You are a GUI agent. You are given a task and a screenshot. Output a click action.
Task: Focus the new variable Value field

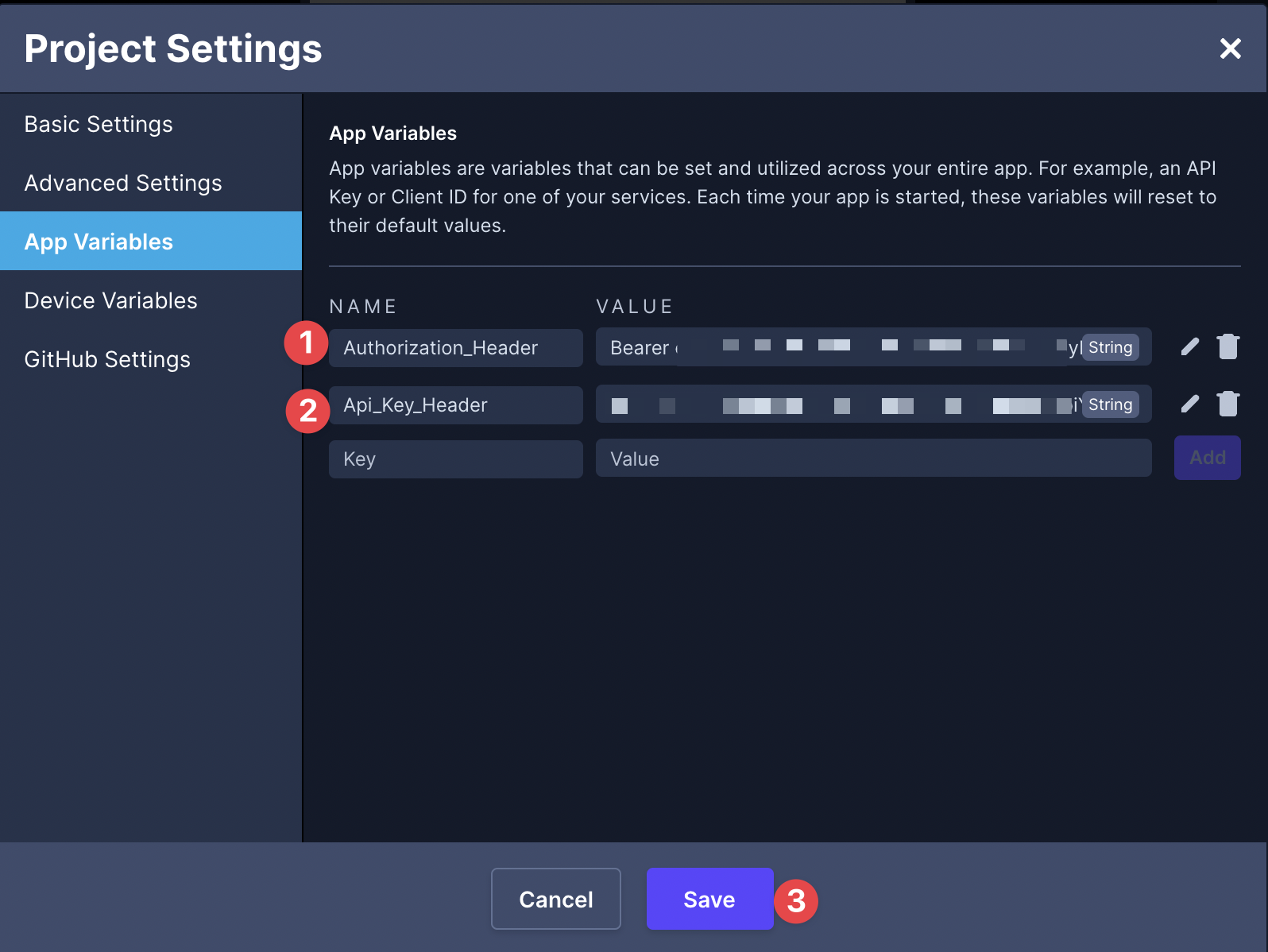pyautogui.click(x=873, y=459)
